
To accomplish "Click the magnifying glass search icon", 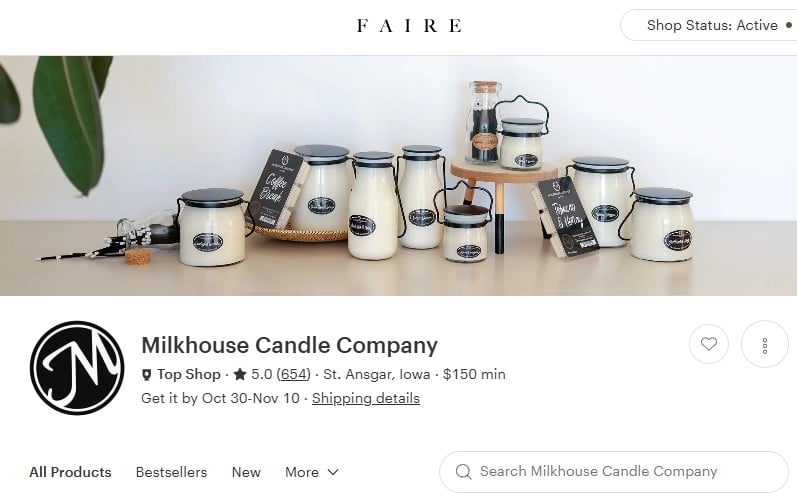I will [x=463, y=472].
